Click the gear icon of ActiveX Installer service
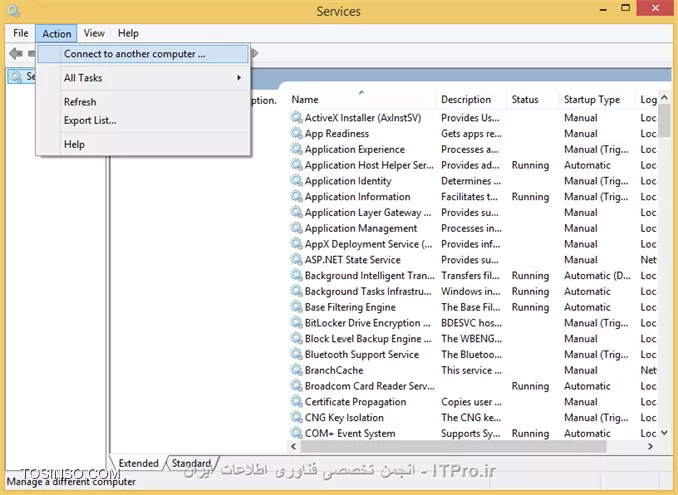The image size is (678, 495). pos(296,118)
